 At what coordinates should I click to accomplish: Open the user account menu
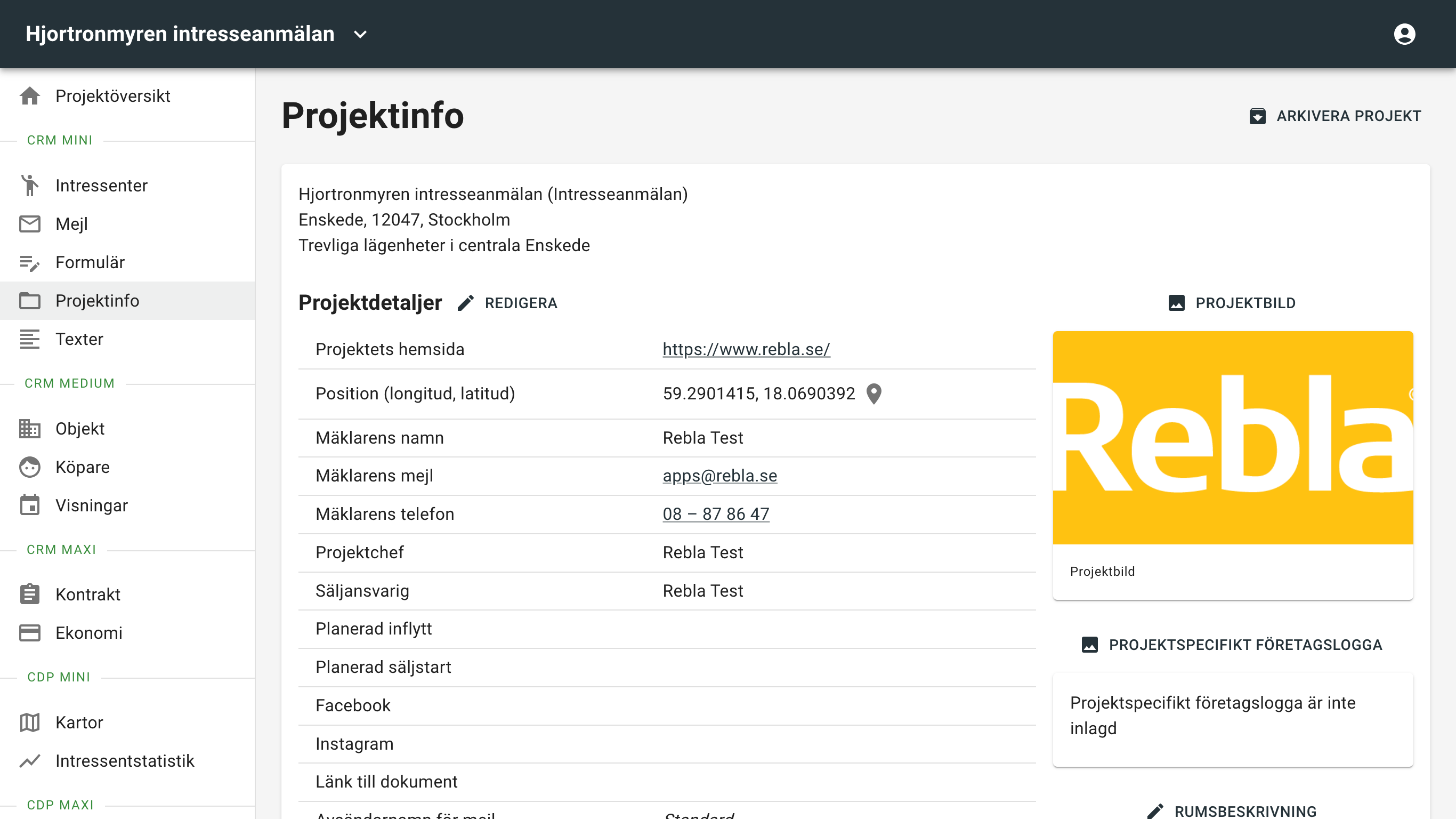[1406, 34]
